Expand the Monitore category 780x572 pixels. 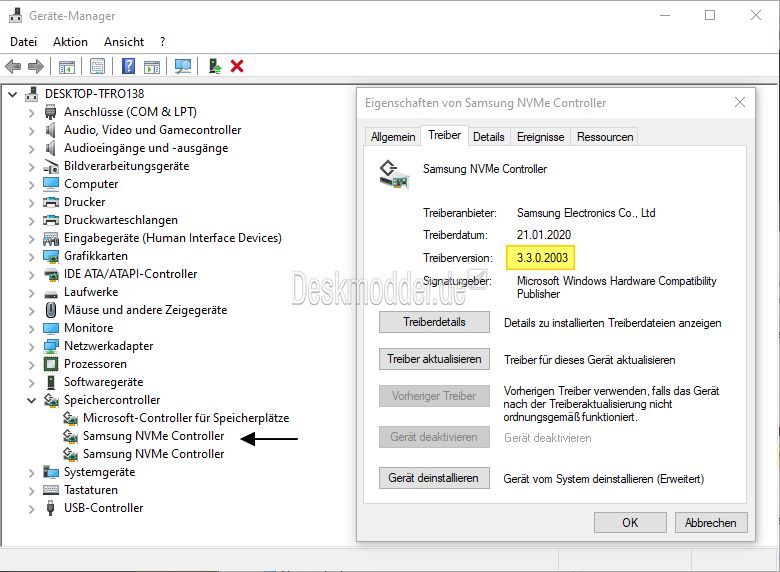31,329
